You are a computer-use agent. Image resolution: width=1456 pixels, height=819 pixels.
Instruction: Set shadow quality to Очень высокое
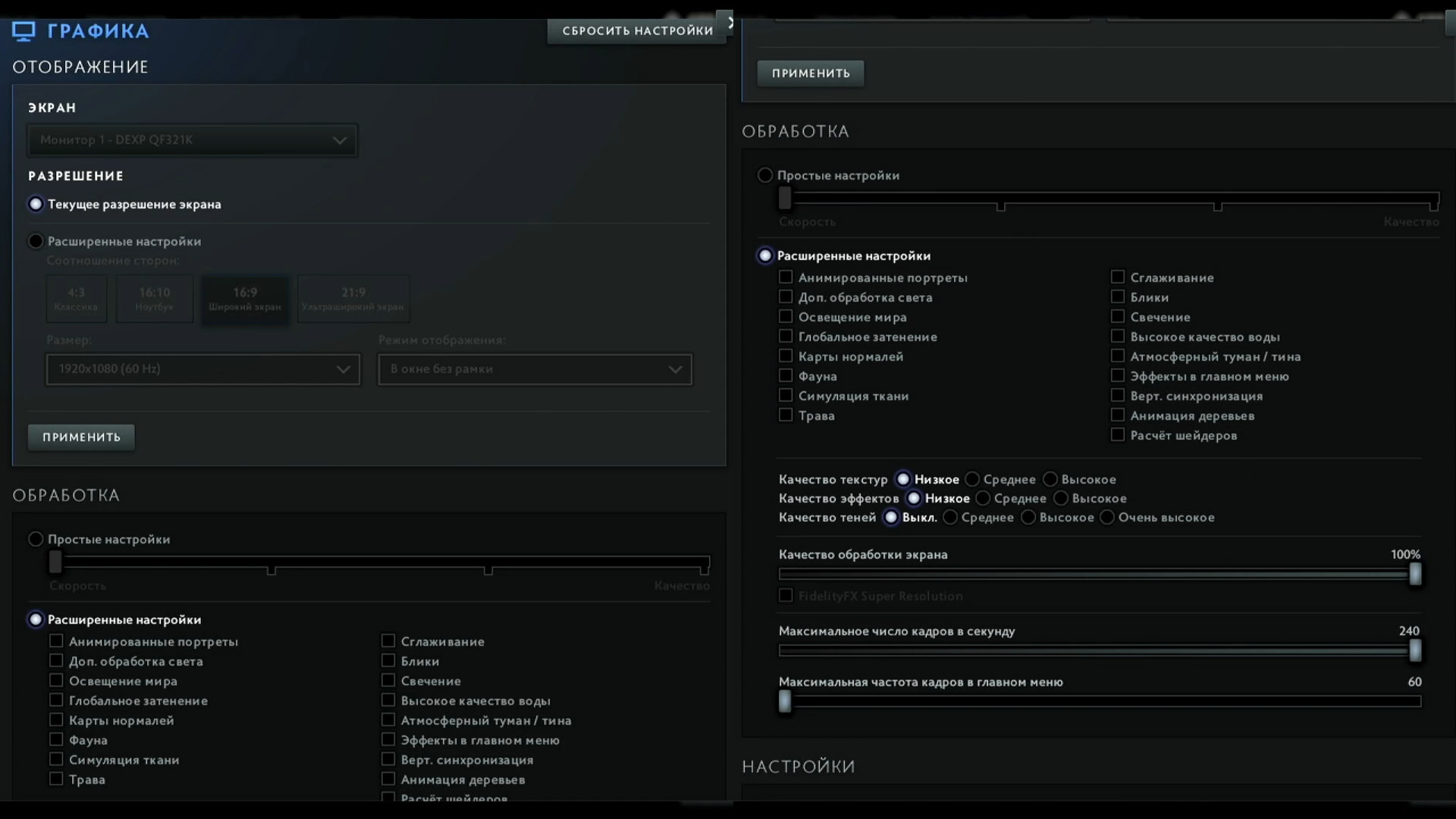tap(1107, 517)
